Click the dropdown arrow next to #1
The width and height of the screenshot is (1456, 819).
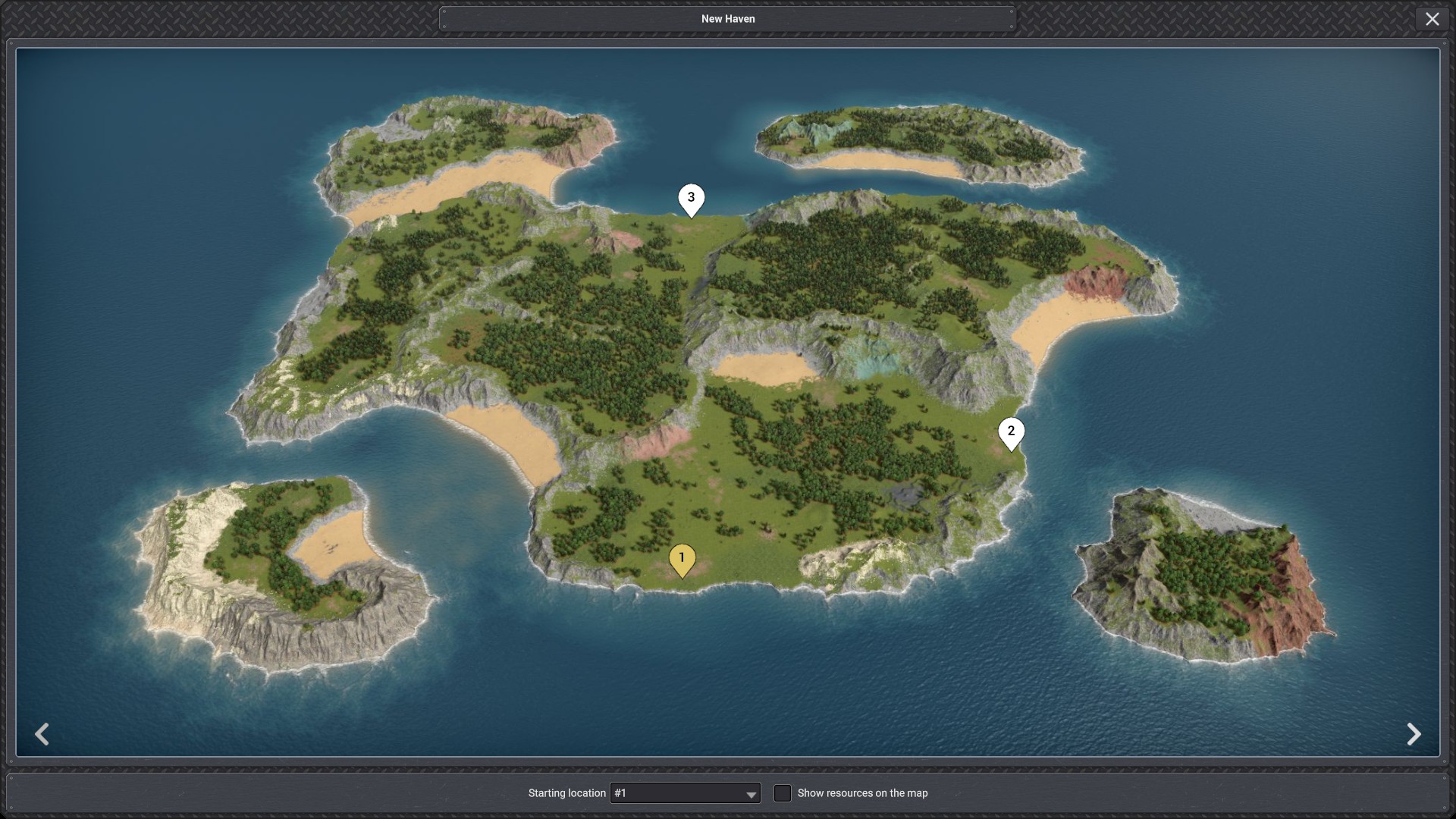[x=751, y=794]
